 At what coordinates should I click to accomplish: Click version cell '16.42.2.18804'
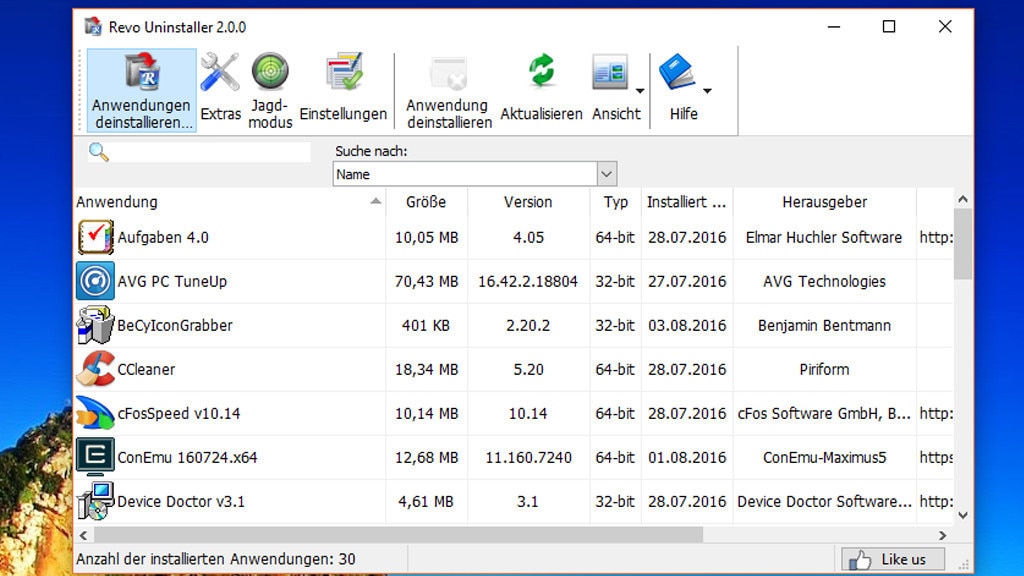(528, 281)
